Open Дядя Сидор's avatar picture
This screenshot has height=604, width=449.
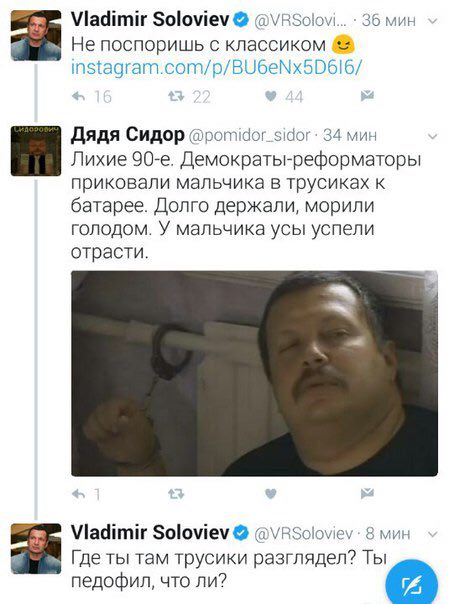[36, 151]
